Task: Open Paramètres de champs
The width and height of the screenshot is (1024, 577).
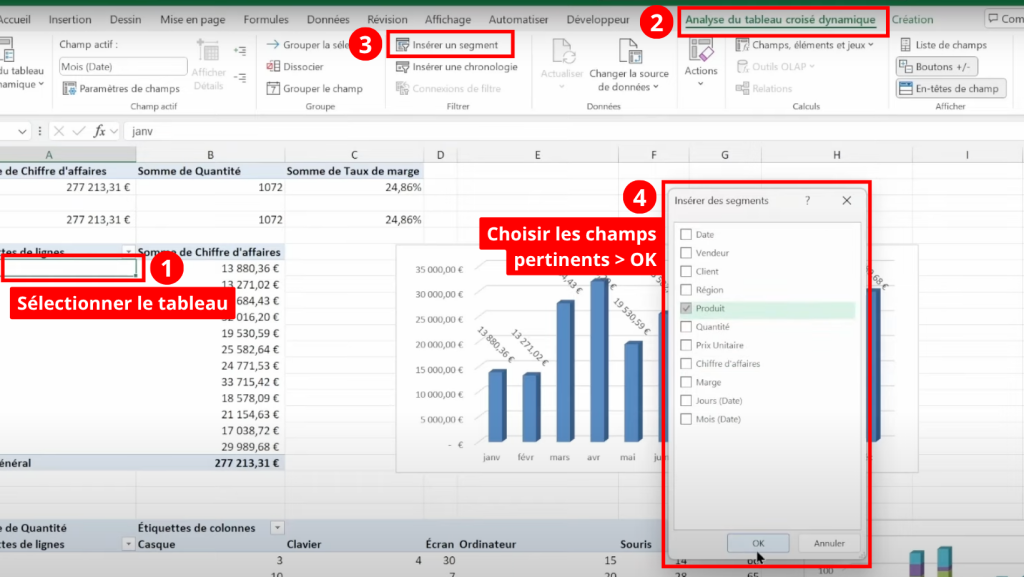Action: (121, 88)
